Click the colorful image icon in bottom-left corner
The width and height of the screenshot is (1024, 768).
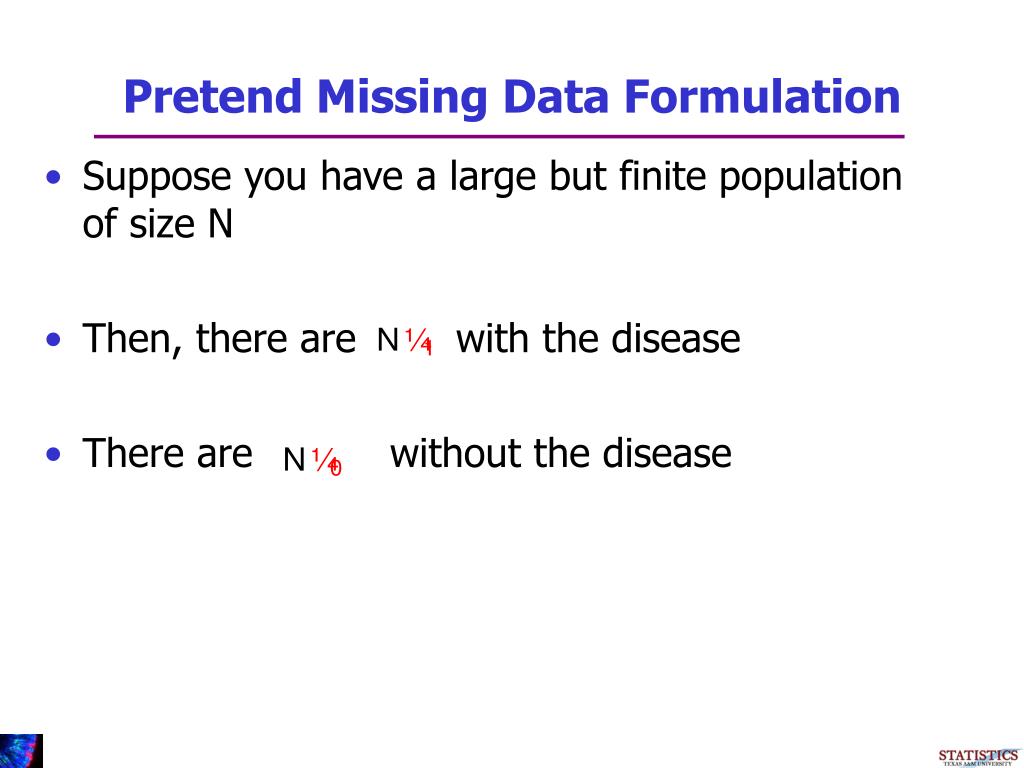pos(21,750)
